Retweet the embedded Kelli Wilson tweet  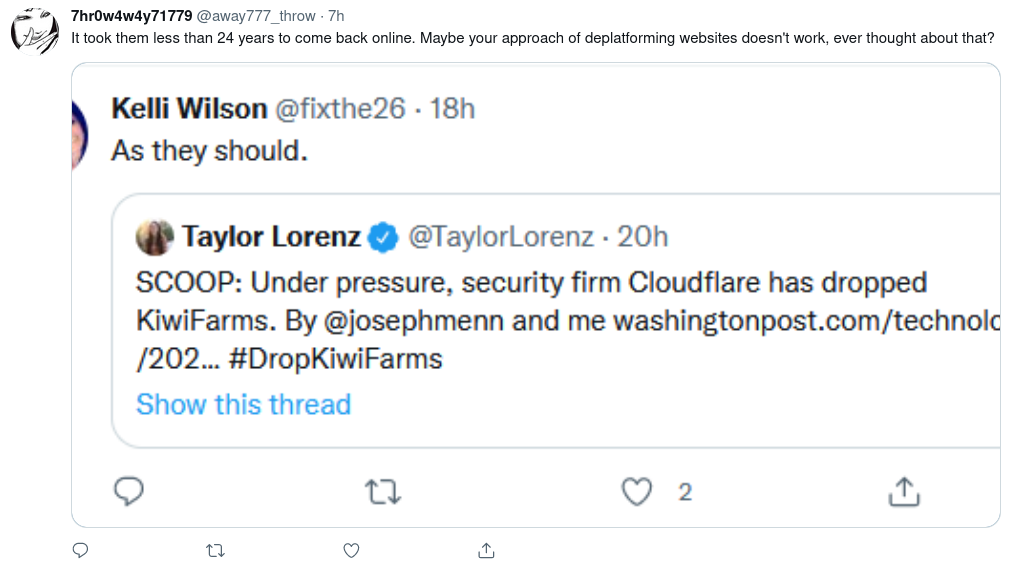coord(383,492)
